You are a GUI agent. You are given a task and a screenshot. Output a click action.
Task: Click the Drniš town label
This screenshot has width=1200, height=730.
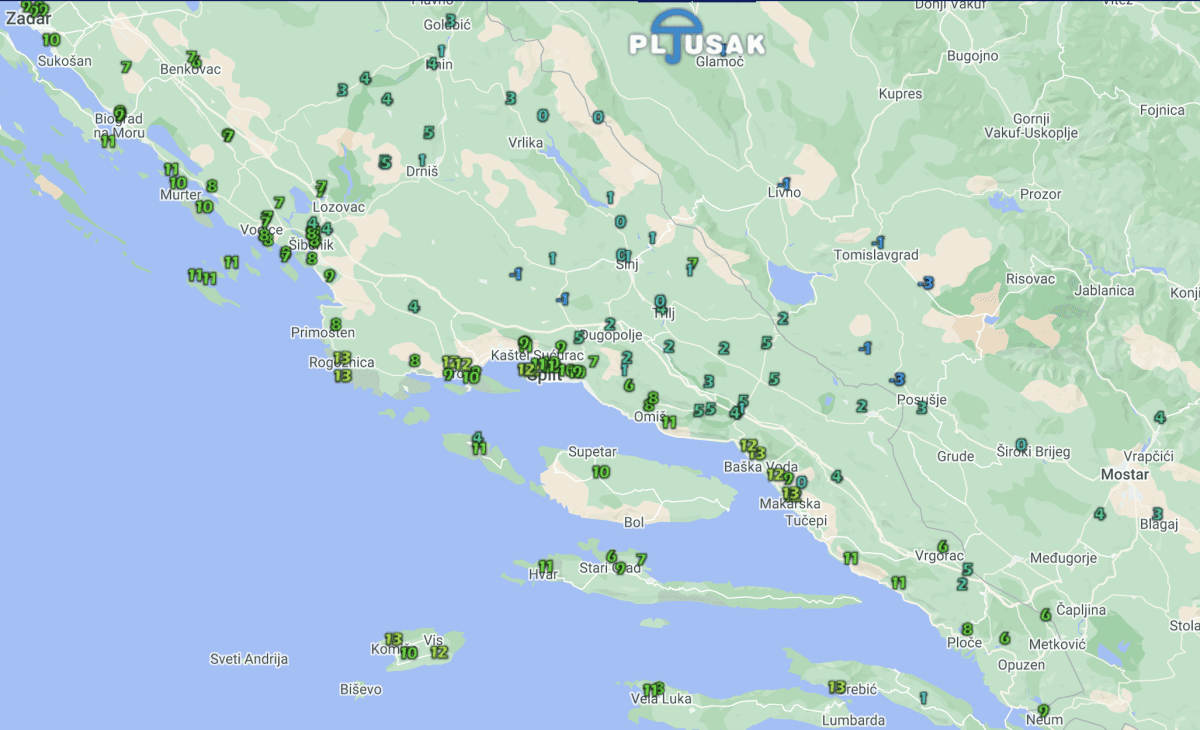[421, 172]
